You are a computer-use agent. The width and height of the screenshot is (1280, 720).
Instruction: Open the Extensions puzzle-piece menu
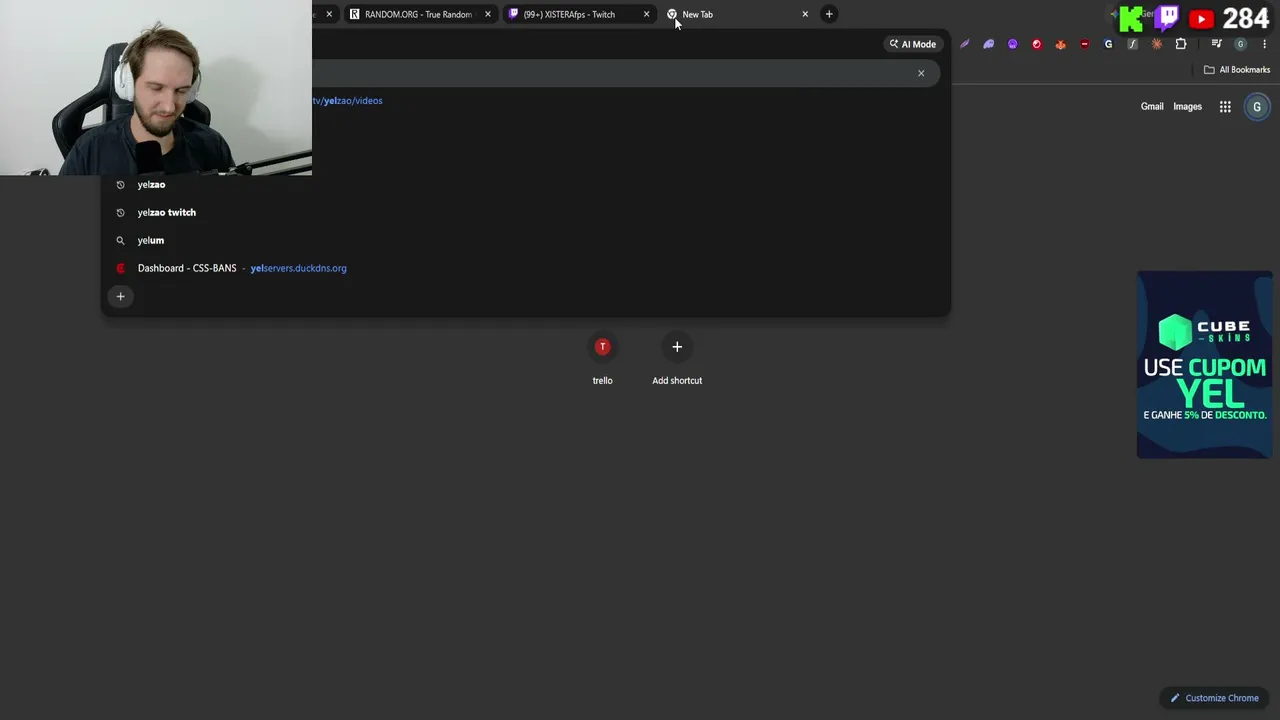pyautogui.click(x=1181, y=44)
